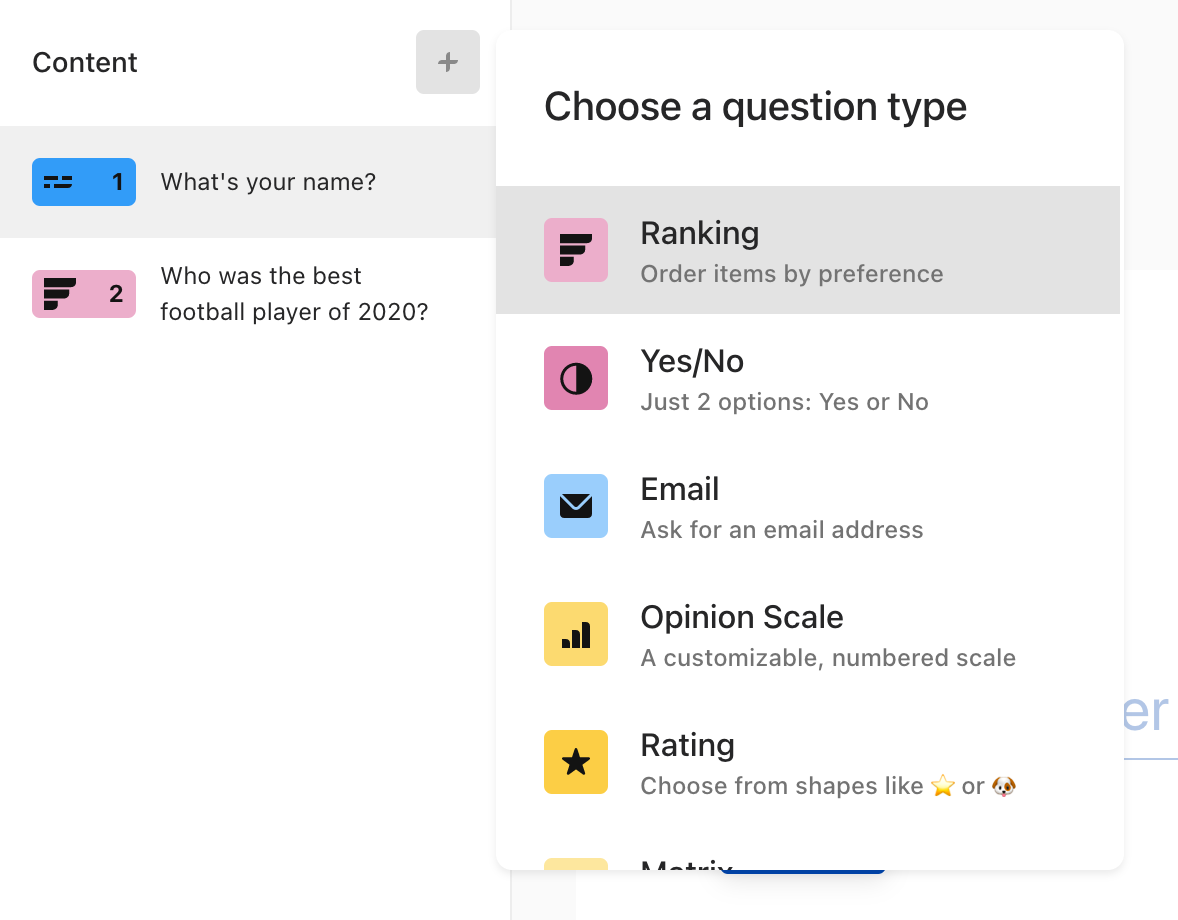Click the pink ranking badge numbered 2
This screenshot has height=920, width=1178.
[x=83, y=294]
